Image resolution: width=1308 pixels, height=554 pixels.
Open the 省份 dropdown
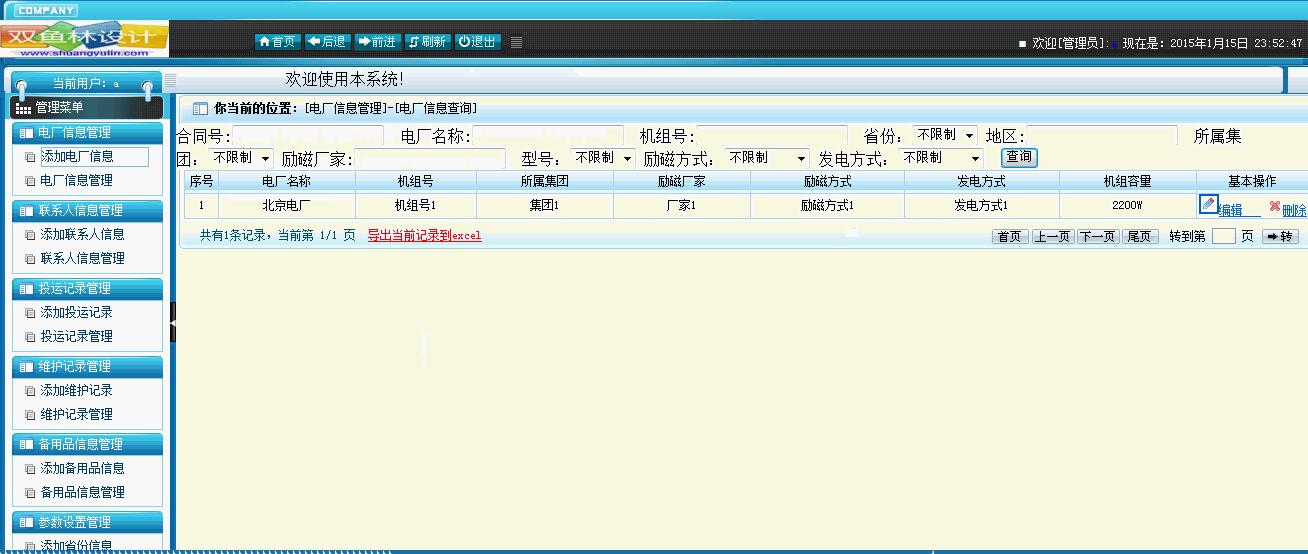[944, 135]
